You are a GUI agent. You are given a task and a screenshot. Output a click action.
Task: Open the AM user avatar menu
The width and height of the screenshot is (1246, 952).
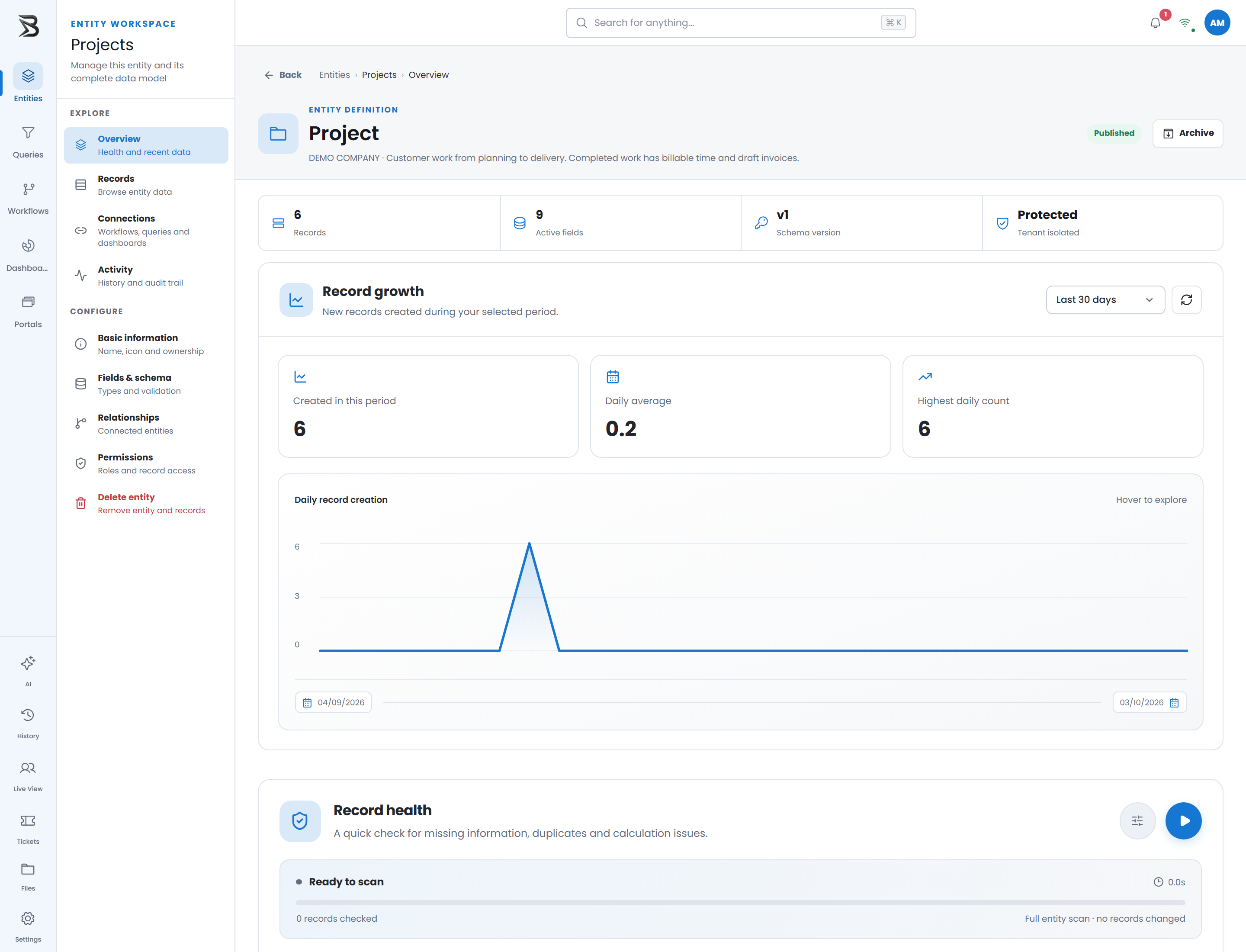coord(1217,23)
